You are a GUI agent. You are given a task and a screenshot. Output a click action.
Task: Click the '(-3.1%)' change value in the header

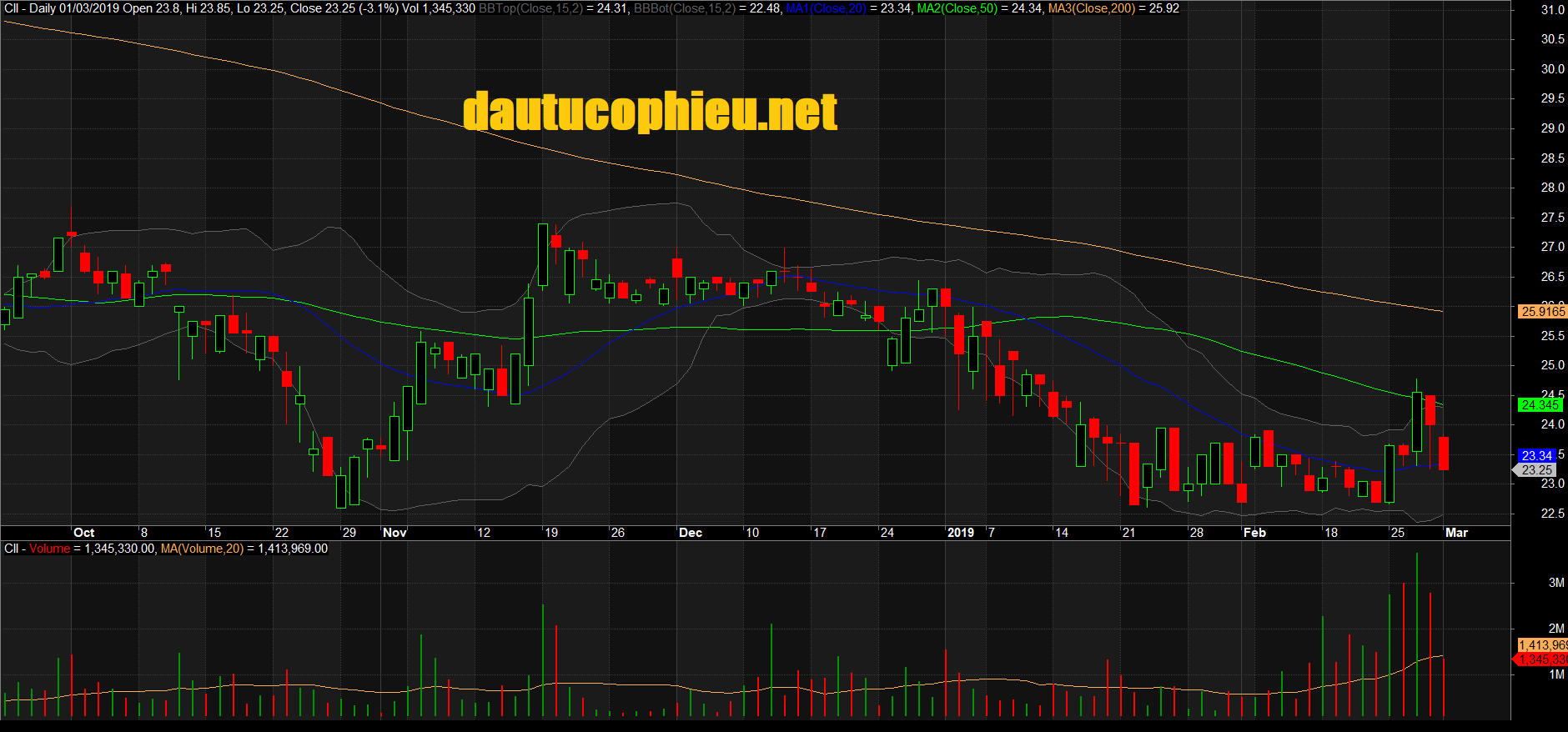(379, 8)
